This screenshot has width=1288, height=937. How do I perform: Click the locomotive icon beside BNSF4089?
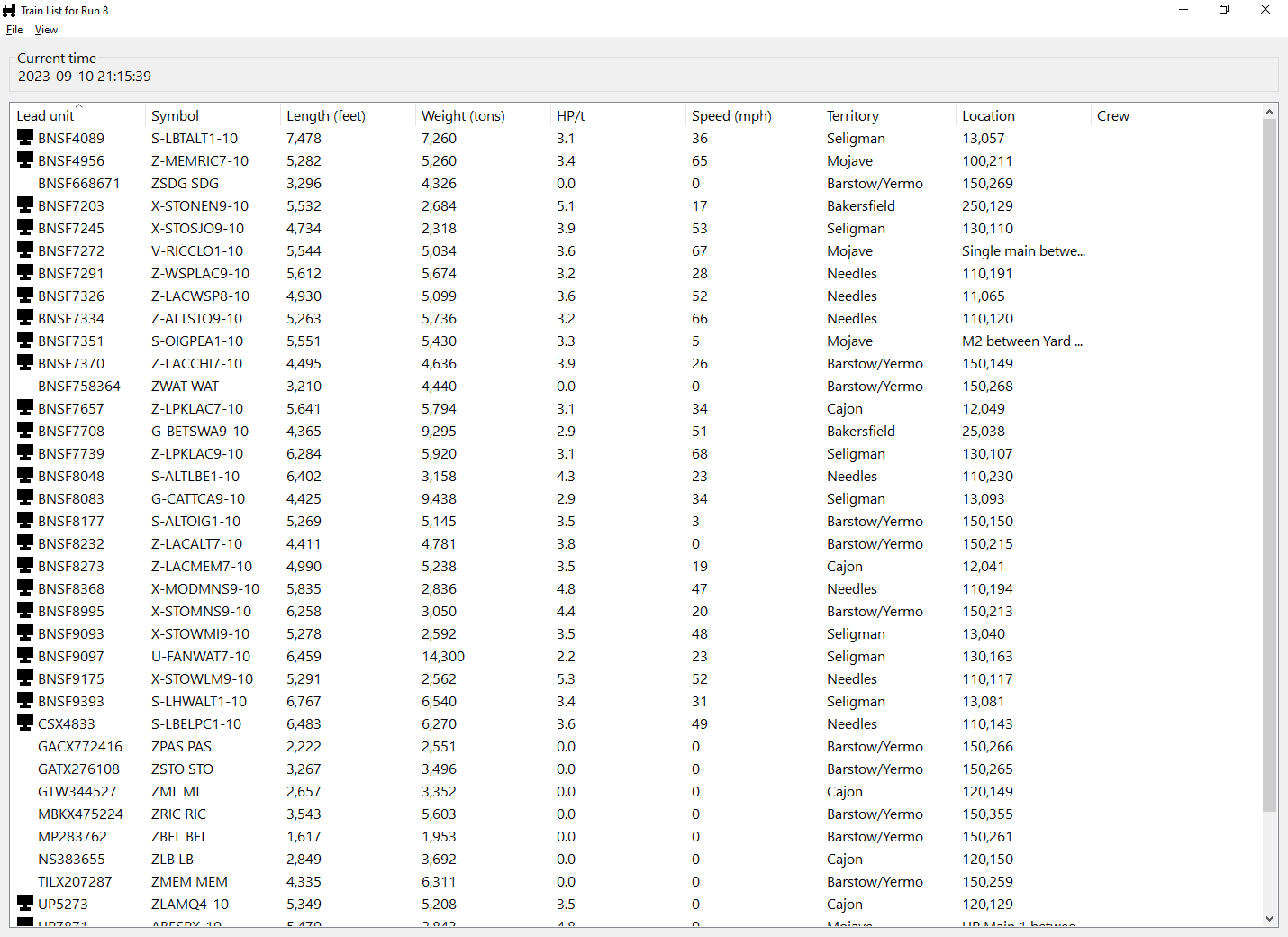[x=25, y=138]
